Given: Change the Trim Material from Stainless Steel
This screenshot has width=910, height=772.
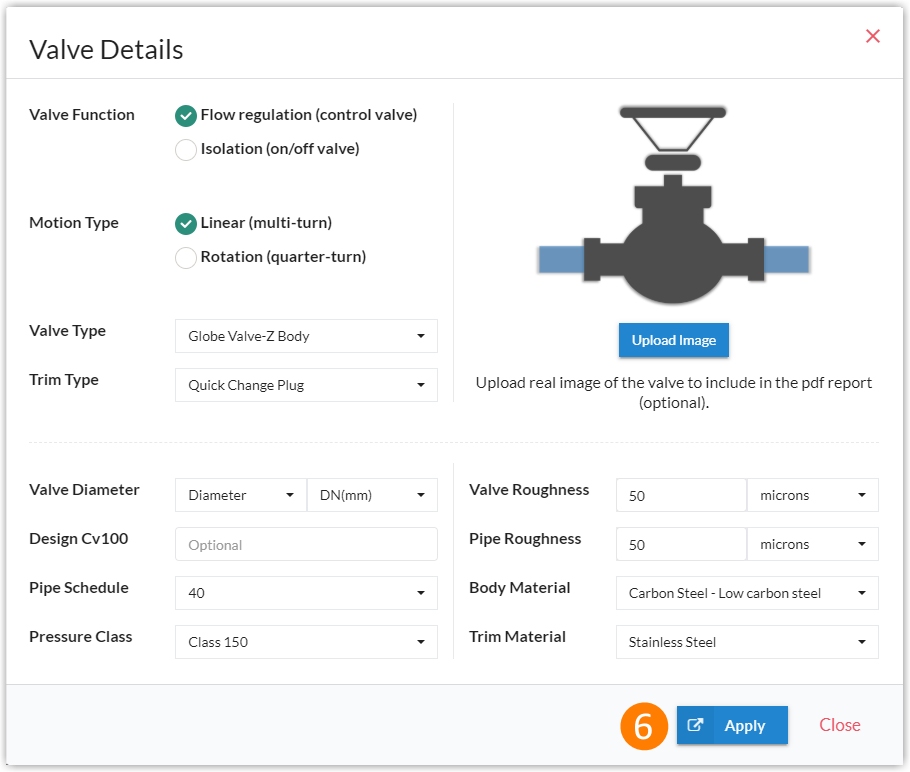Looking at the screenshot, I should 746,642.
